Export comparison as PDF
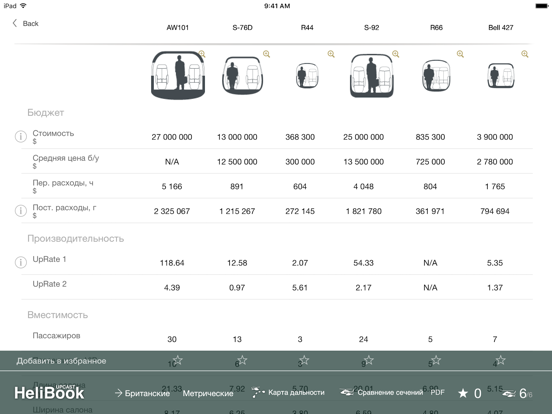The width and height of the screenshot is (552, 414). [438, 393]
